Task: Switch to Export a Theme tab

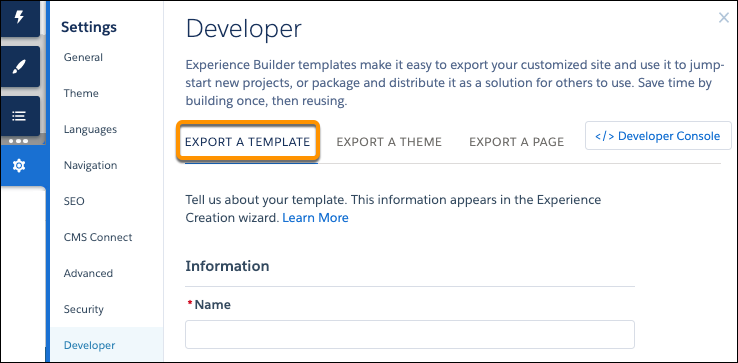Action: [x=389, y=142]
